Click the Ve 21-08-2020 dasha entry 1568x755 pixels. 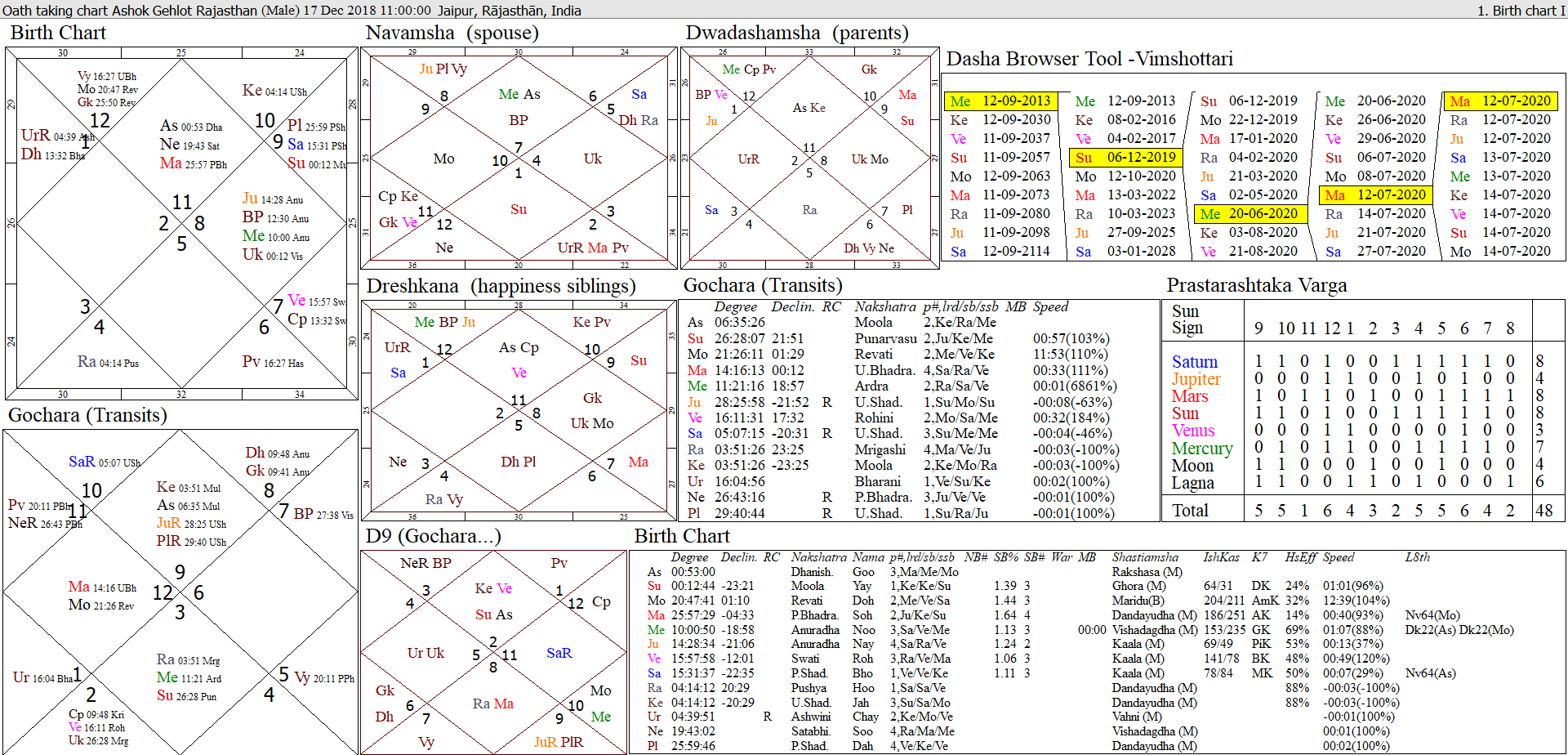tap(1249, 251)
